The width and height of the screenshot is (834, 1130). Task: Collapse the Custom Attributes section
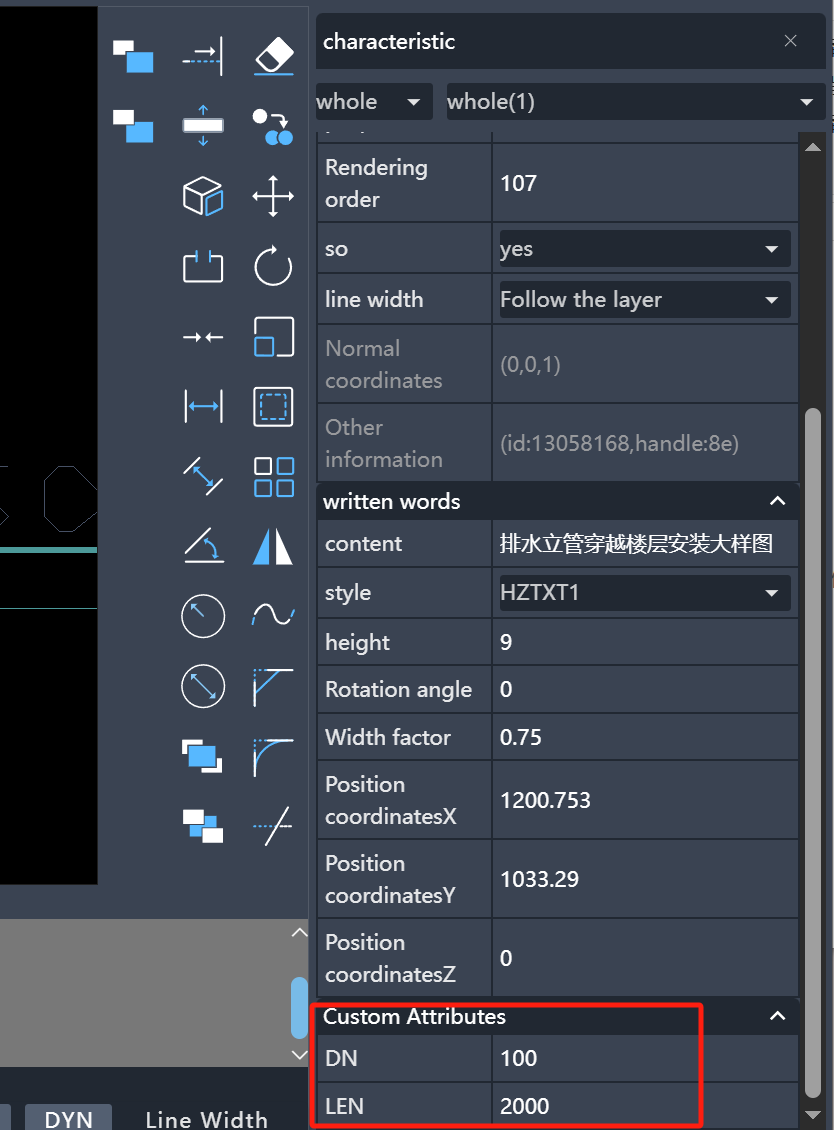777,1016
